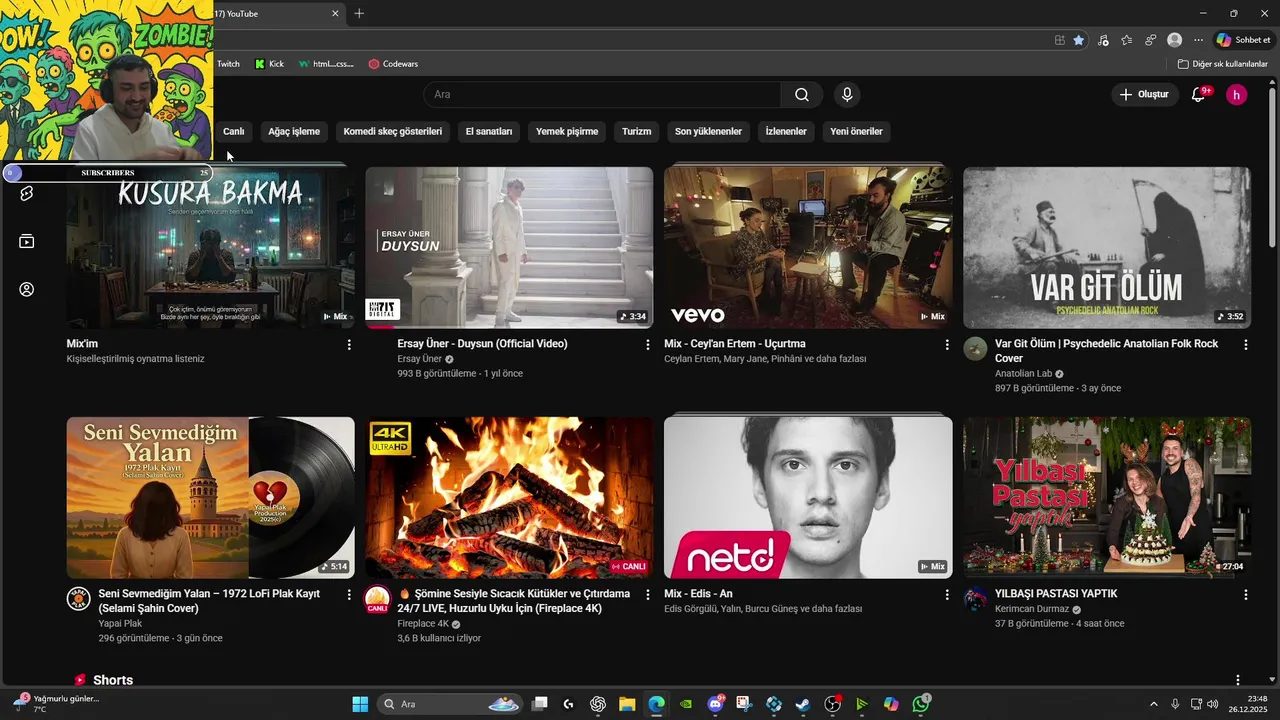Open the Twitch bookmark
The image size is (1280, 720).
pyautogui.click(x=228, y=64)
